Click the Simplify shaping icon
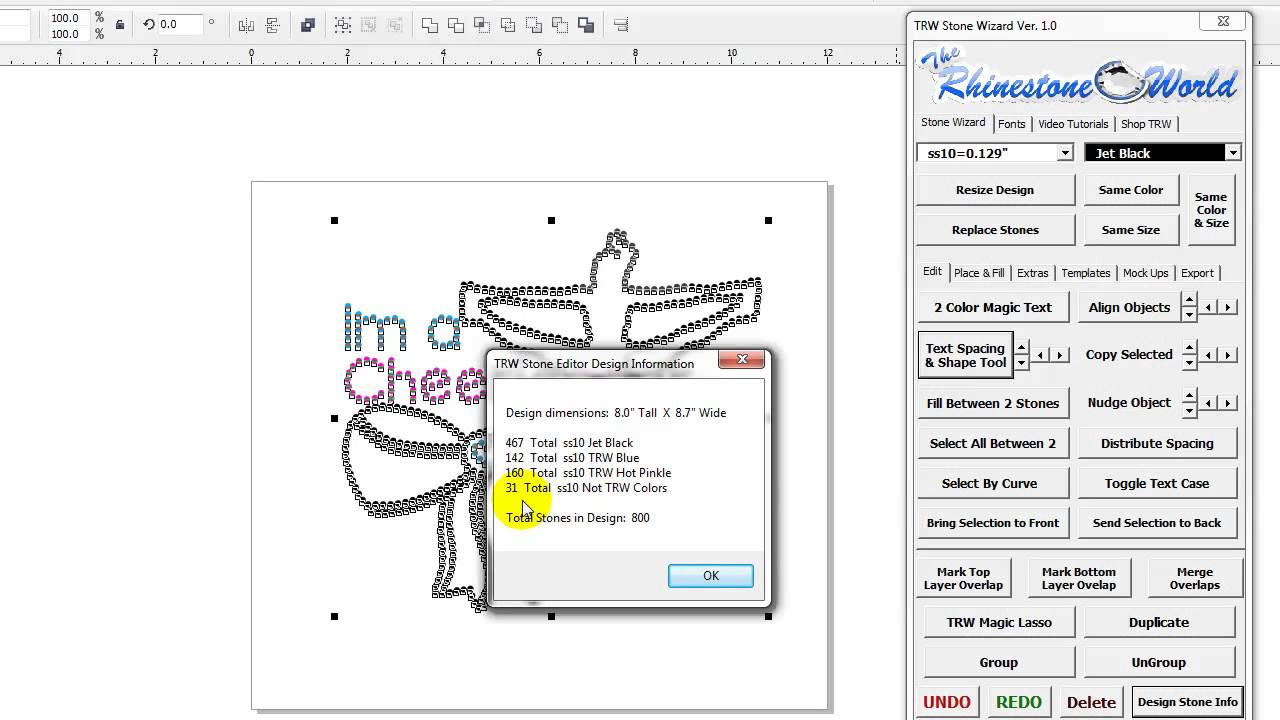Image resolution: width=1280 pixels, height=720 pixels. (508, 25)
